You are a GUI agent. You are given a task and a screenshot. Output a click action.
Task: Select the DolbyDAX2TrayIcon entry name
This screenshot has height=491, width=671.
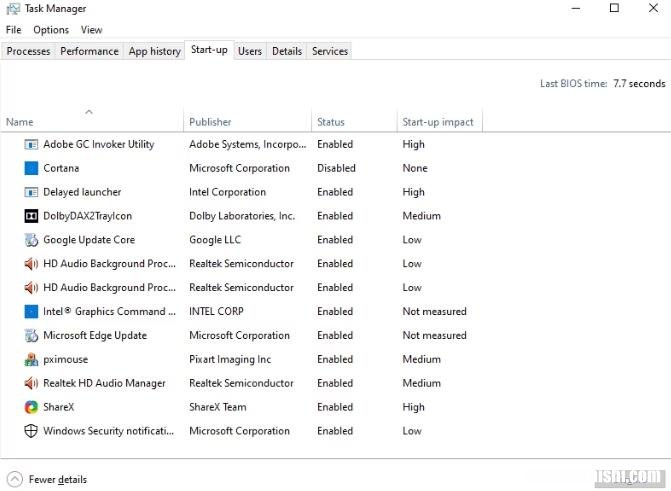click(x=88, y=216)
